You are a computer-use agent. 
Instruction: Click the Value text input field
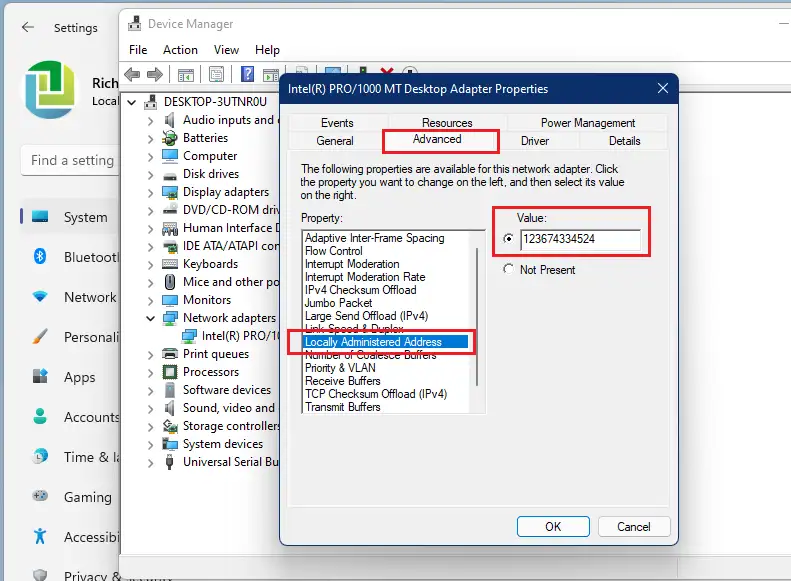581,239
